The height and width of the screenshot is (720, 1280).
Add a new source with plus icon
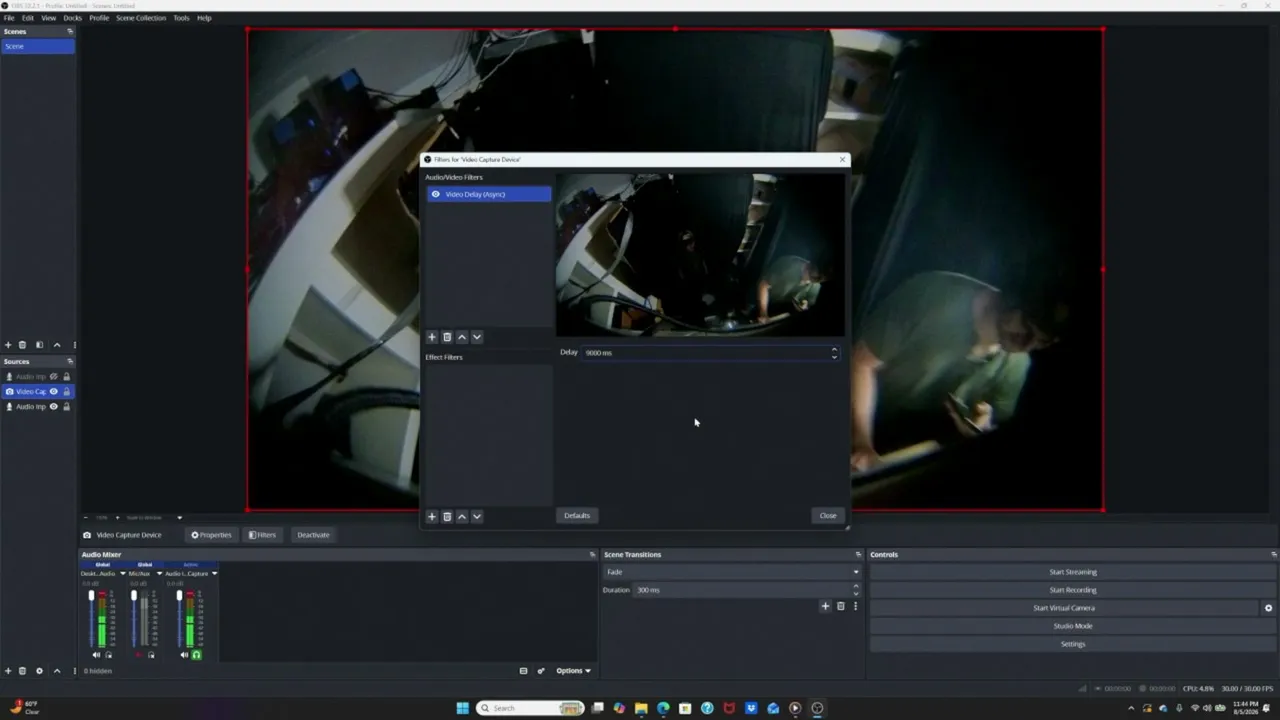pos(8,671)
